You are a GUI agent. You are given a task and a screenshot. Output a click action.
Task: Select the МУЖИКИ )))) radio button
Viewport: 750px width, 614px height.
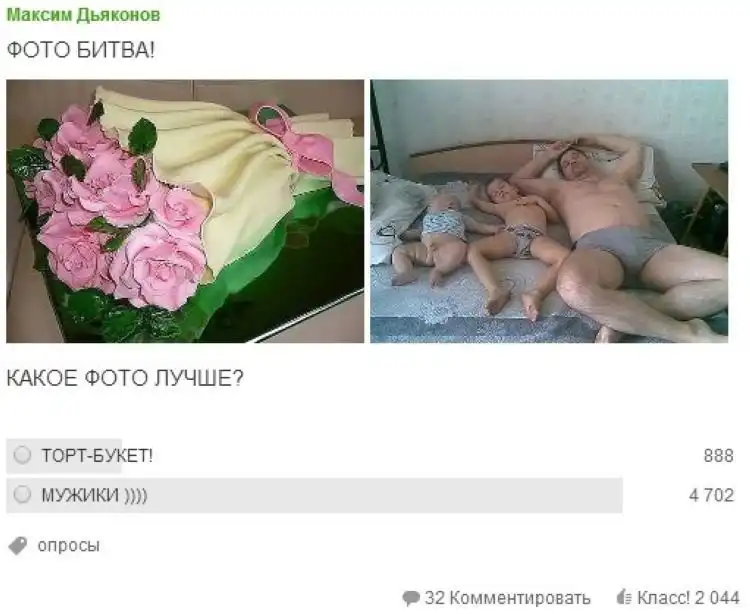(22, 494)
